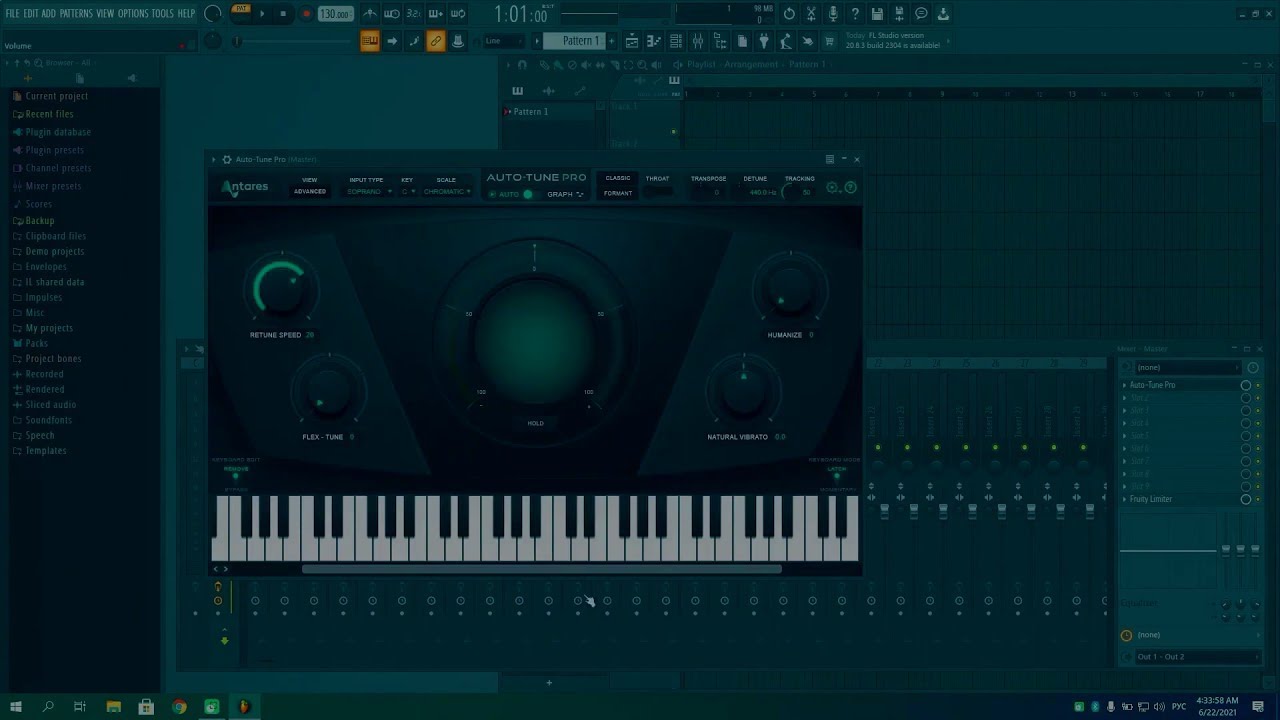This screenshot has height=720, width=1280.
Task: Click the NATURAL VIBRATO knob
Action: point(743,392)
